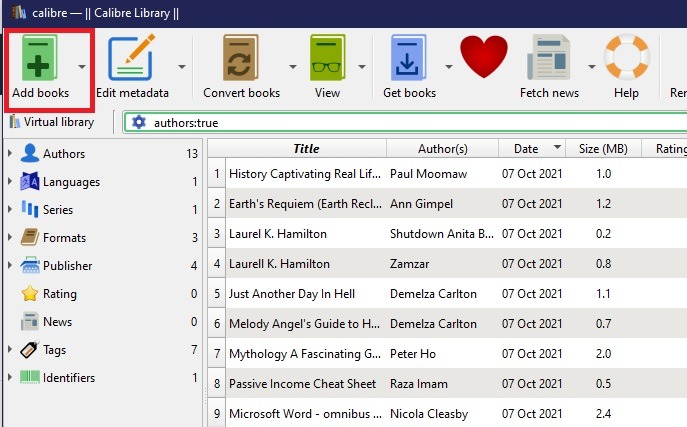Click the search gear icon
The height and width of the screenshot is (427, 687).
[x=139, y=122]
